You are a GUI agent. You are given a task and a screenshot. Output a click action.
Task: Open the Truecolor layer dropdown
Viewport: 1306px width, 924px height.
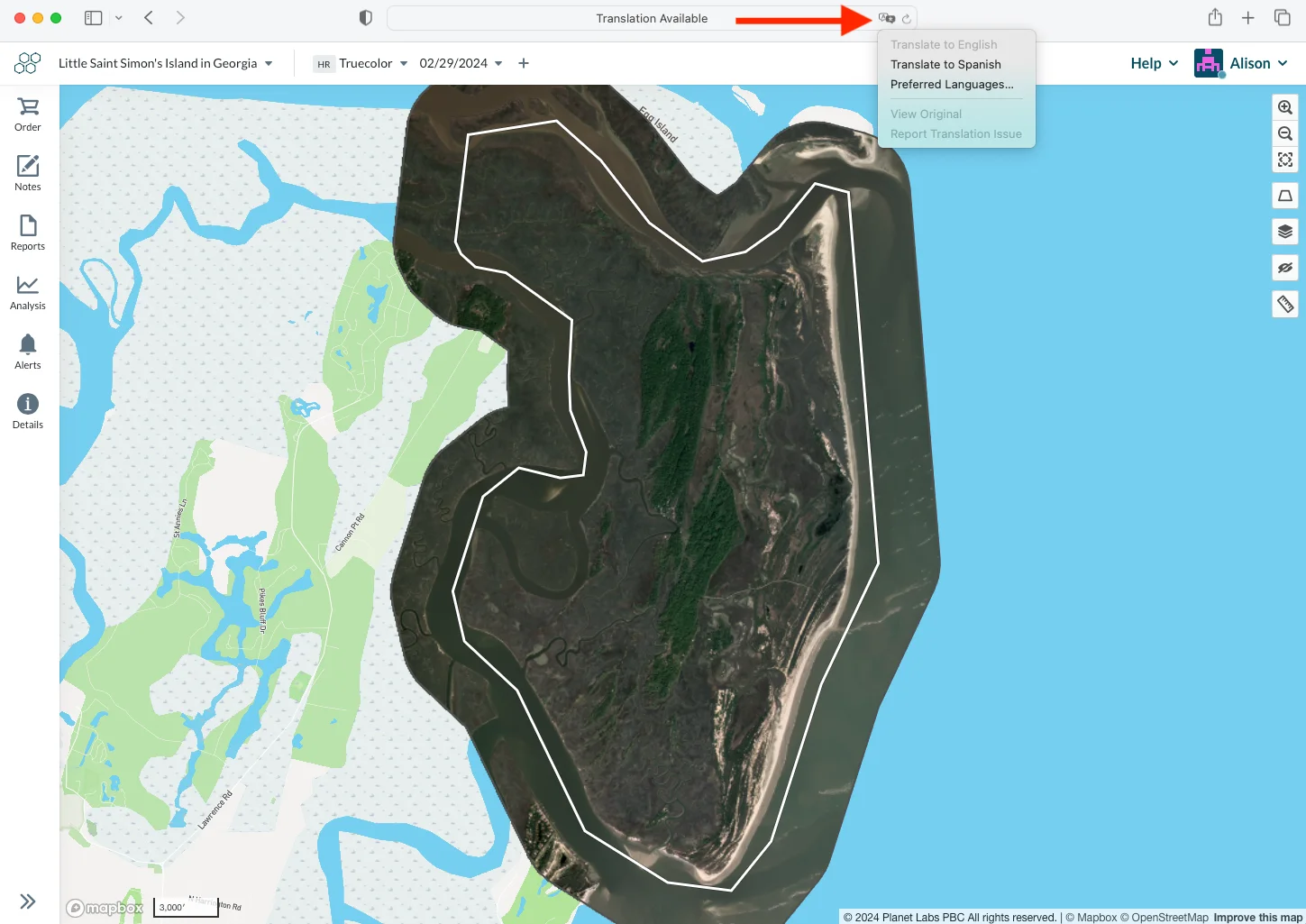coord(361,63)
